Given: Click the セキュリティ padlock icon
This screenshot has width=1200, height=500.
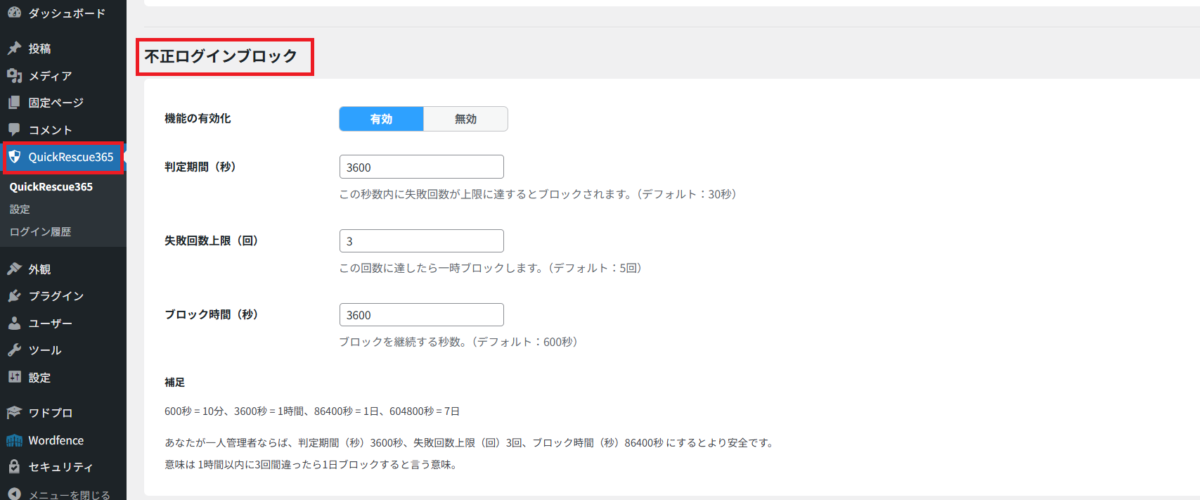Looking at the screenshot, I should (14, 466).
